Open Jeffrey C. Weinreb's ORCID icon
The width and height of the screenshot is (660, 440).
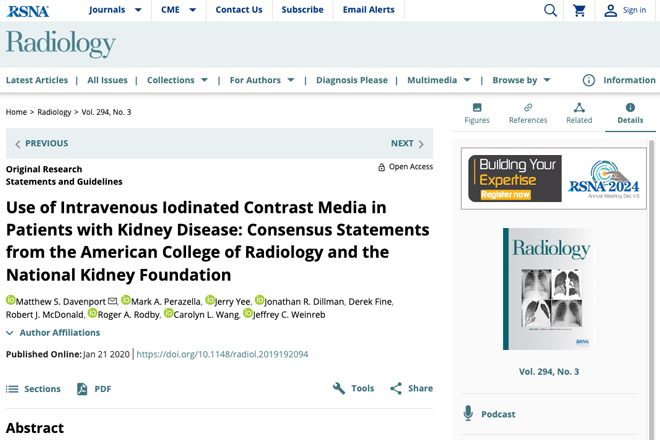point(248,313)
